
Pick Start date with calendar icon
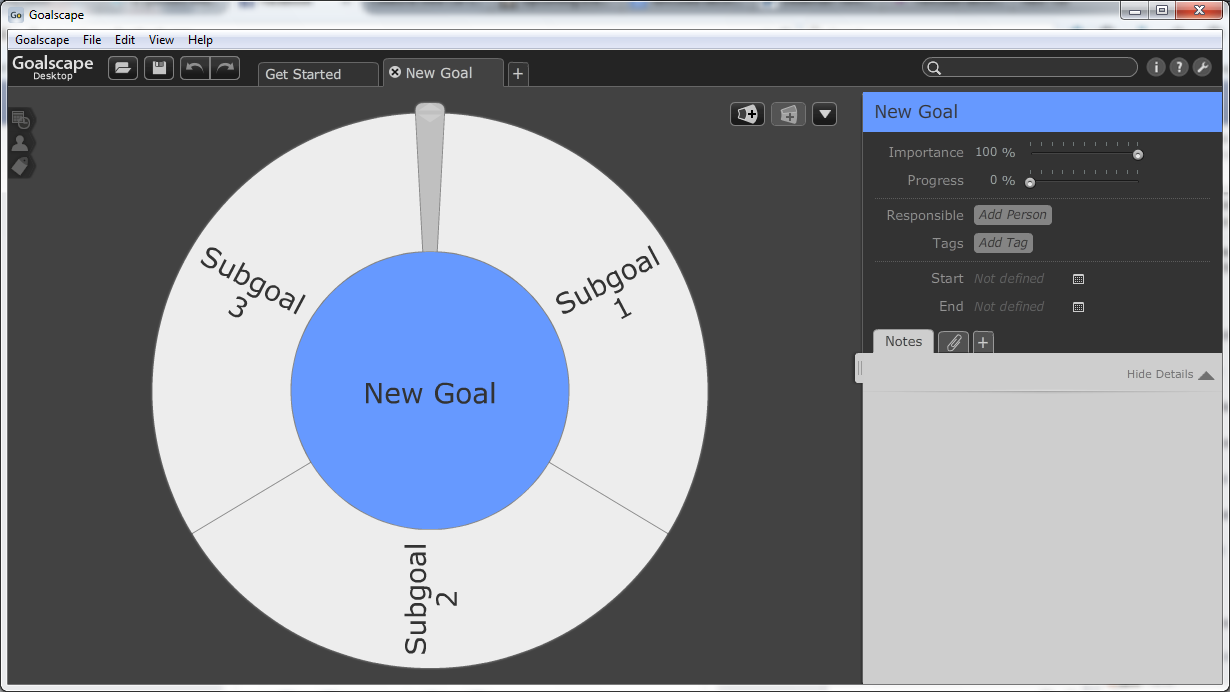tap(1078, 279)
